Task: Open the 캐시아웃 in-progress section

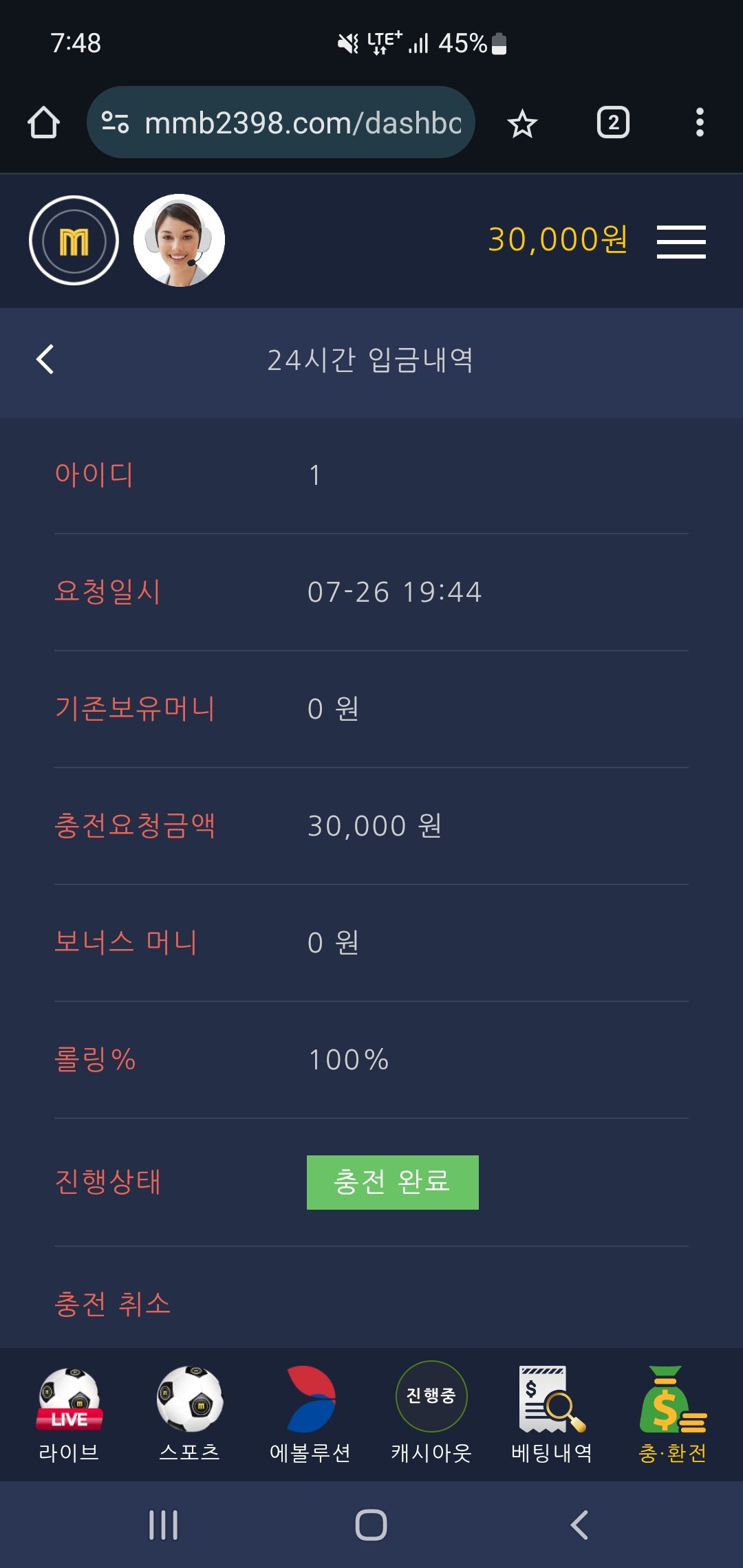Action: [x=431, y=1414]
